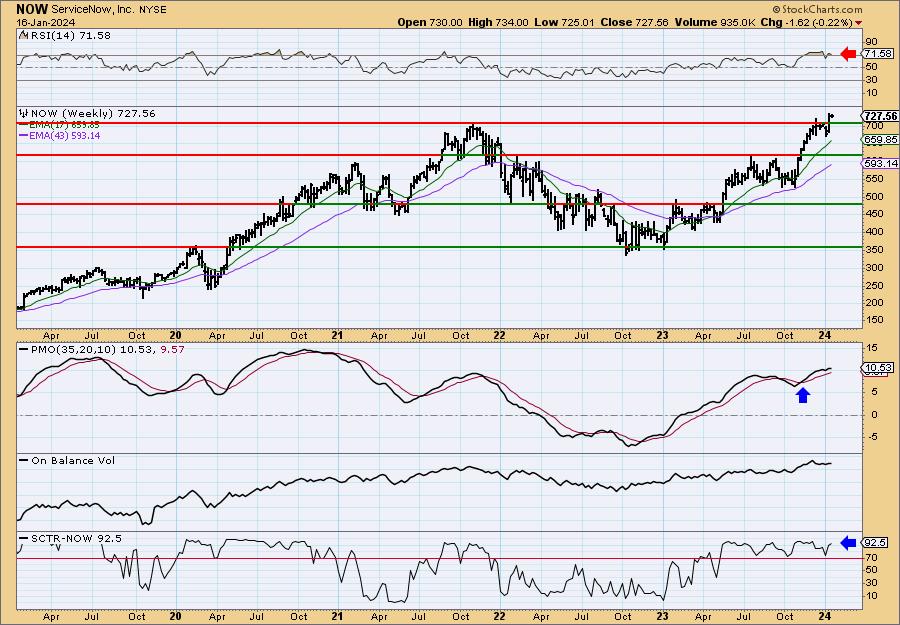The width and height of the screenshot is (900, 625).
Task: Click the NYSE exchange label
Action: pyautogui.click(x=153, y=10)
